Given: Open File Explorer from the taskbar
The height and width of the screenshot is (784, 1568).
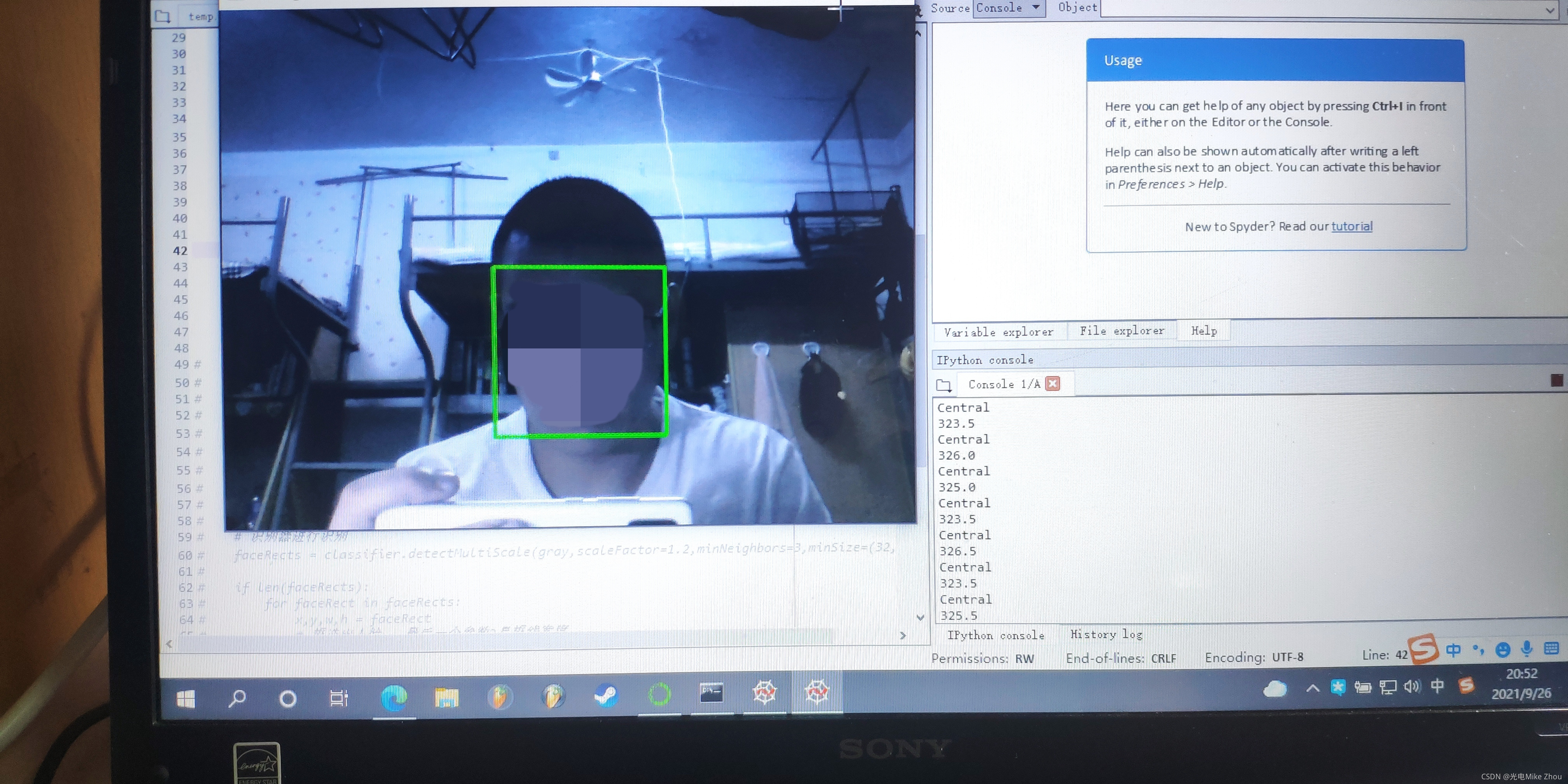Looking at the screenshot, I should [446, 697].
